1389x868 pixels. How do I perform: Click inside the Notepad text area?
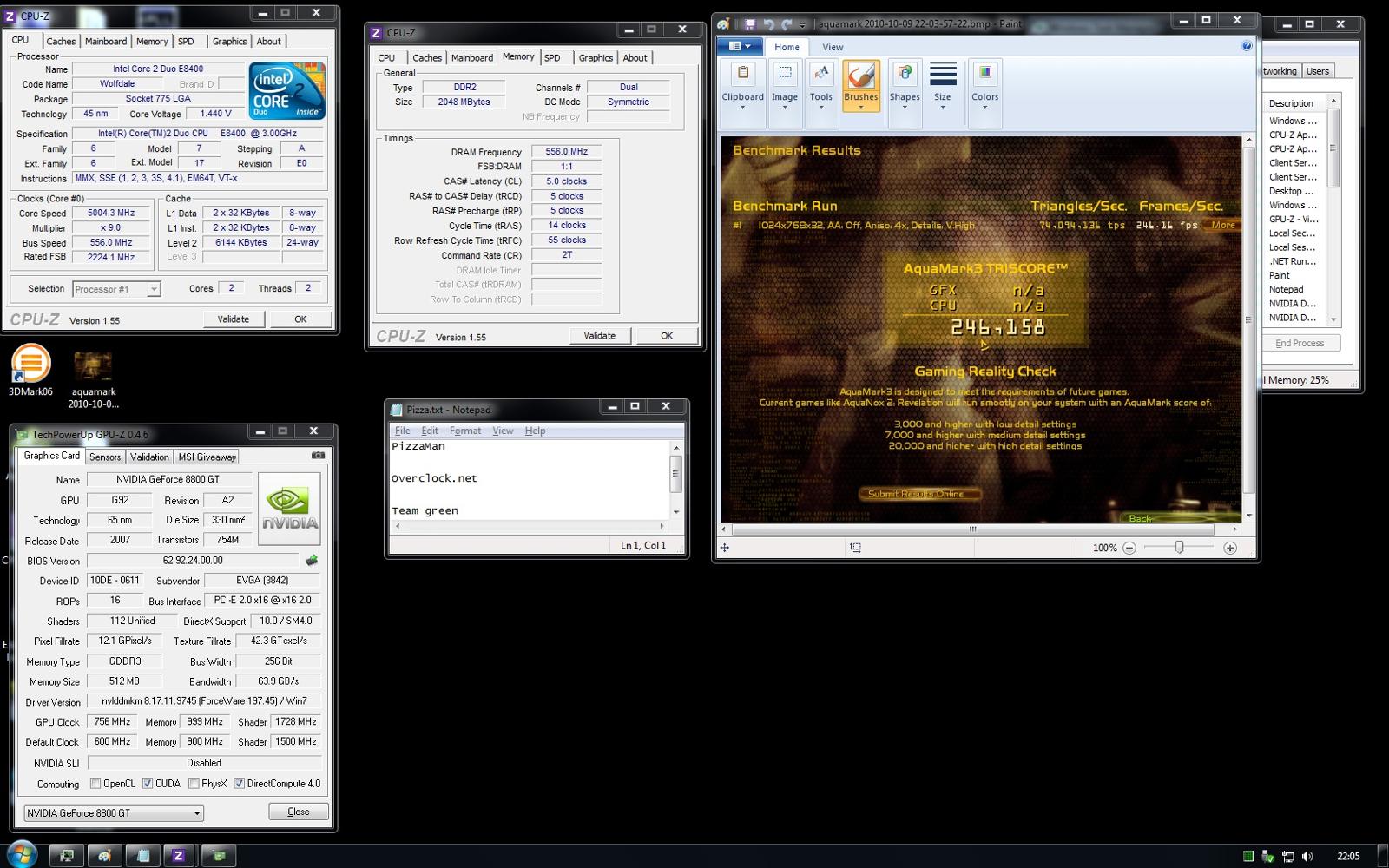pos(530,478)
